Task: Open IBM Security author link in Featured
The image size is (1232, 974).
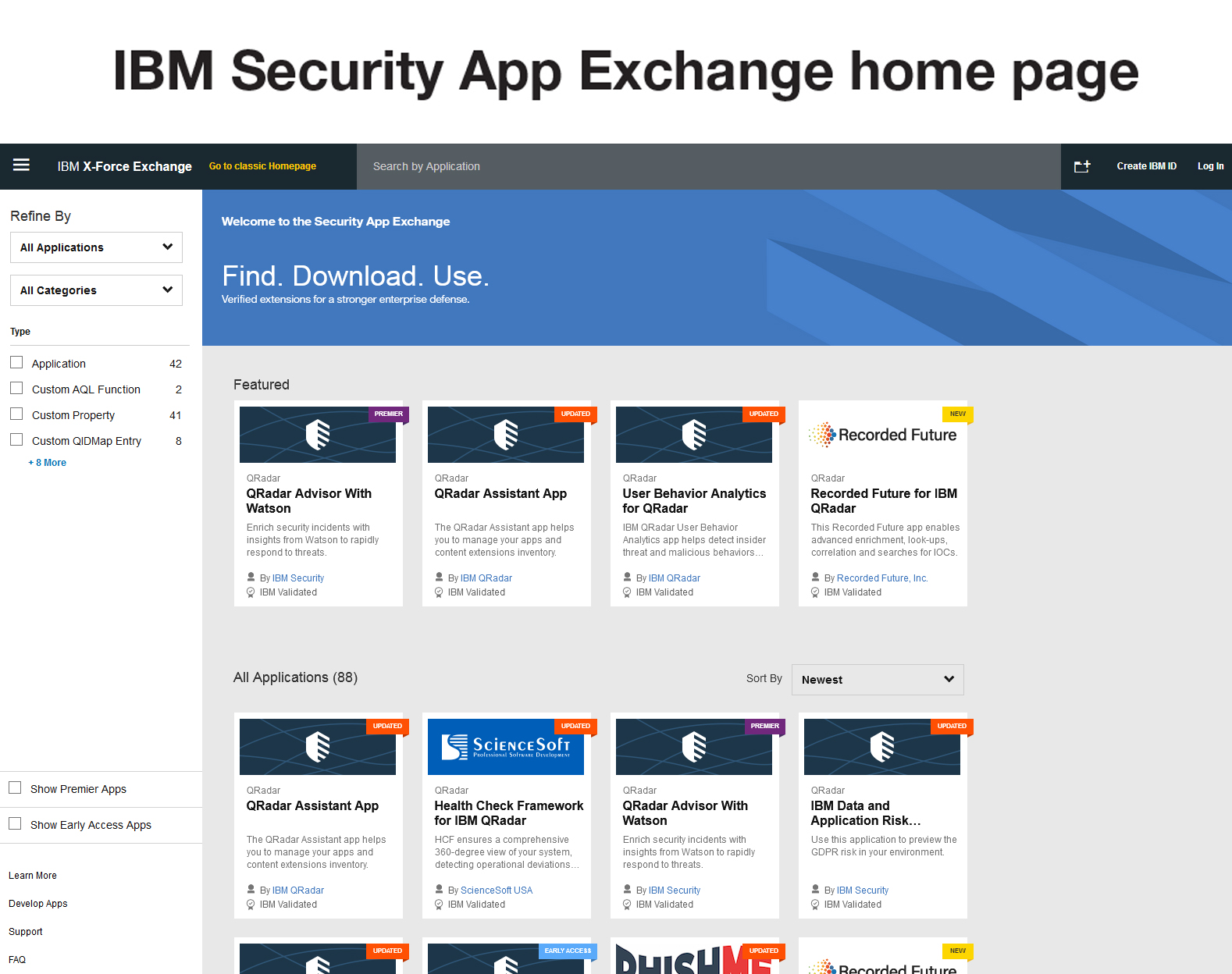Action: (298, 578)
